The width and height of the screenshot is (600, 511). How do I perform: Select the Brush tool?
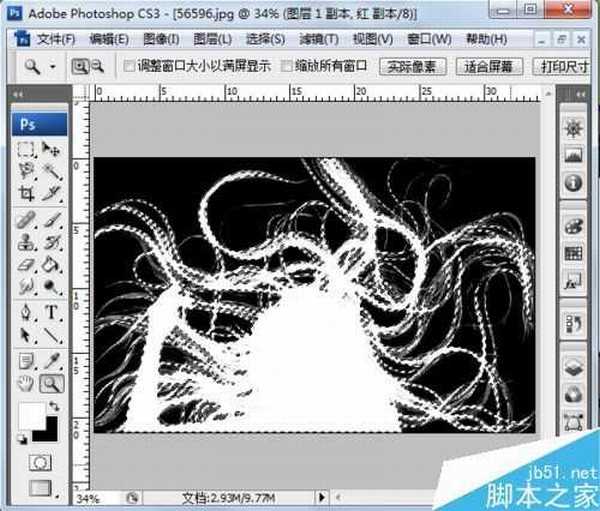[x=52, y=220]
